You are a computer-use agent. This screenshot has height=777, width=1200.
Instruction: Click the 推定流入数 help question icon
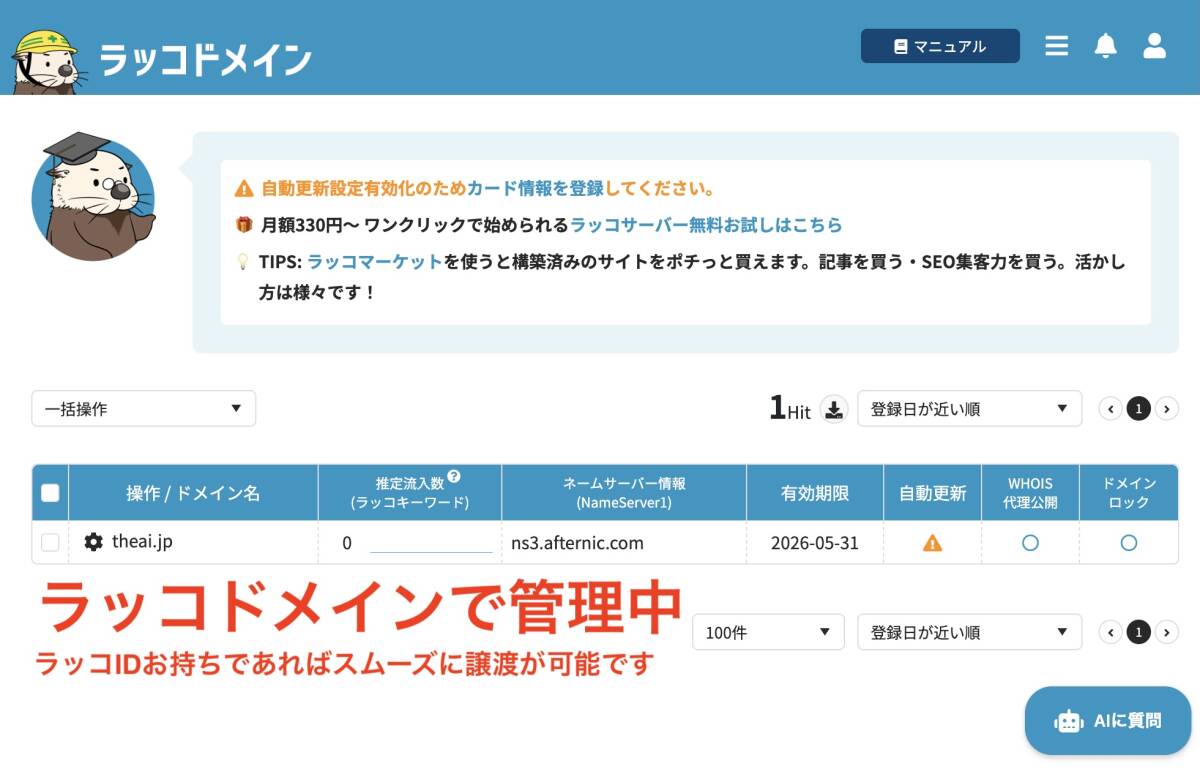pos(454,476)
